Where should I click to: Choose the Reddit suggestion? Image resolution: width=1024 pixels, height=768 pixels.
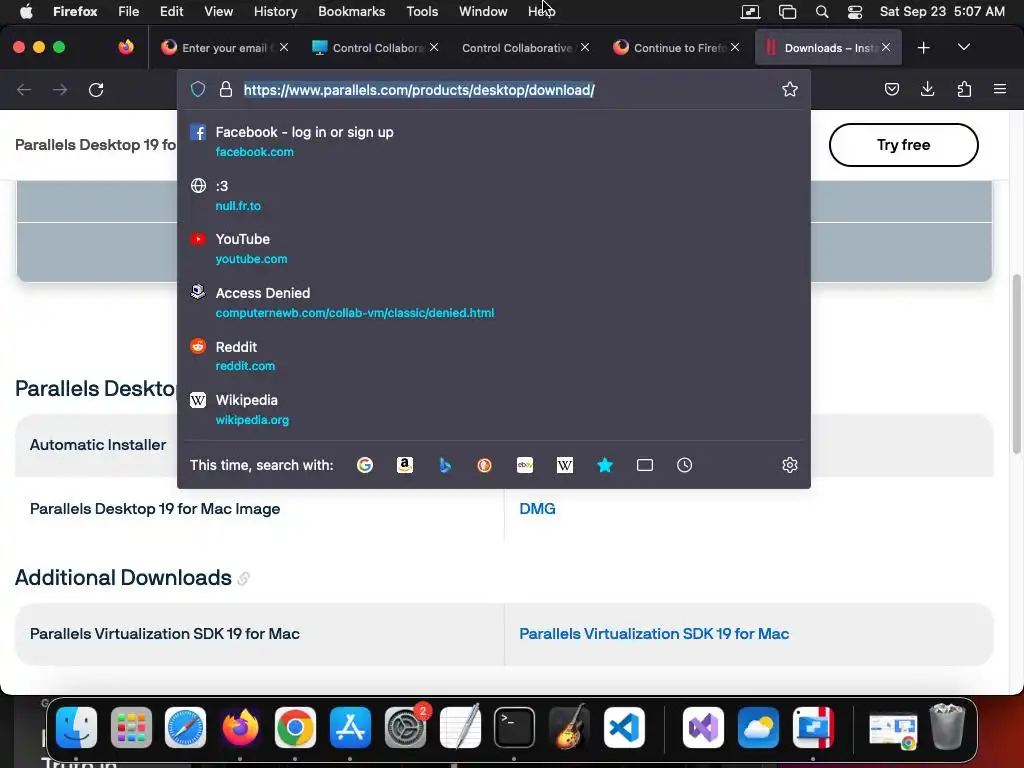click(494, 356)
